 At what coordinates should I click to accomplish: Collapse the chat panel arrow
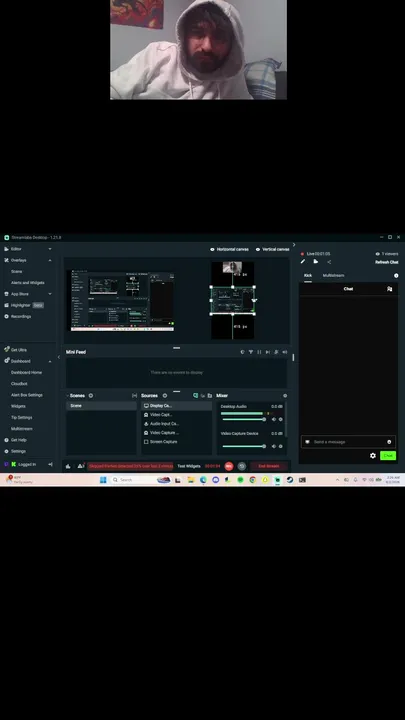point(294,245)
